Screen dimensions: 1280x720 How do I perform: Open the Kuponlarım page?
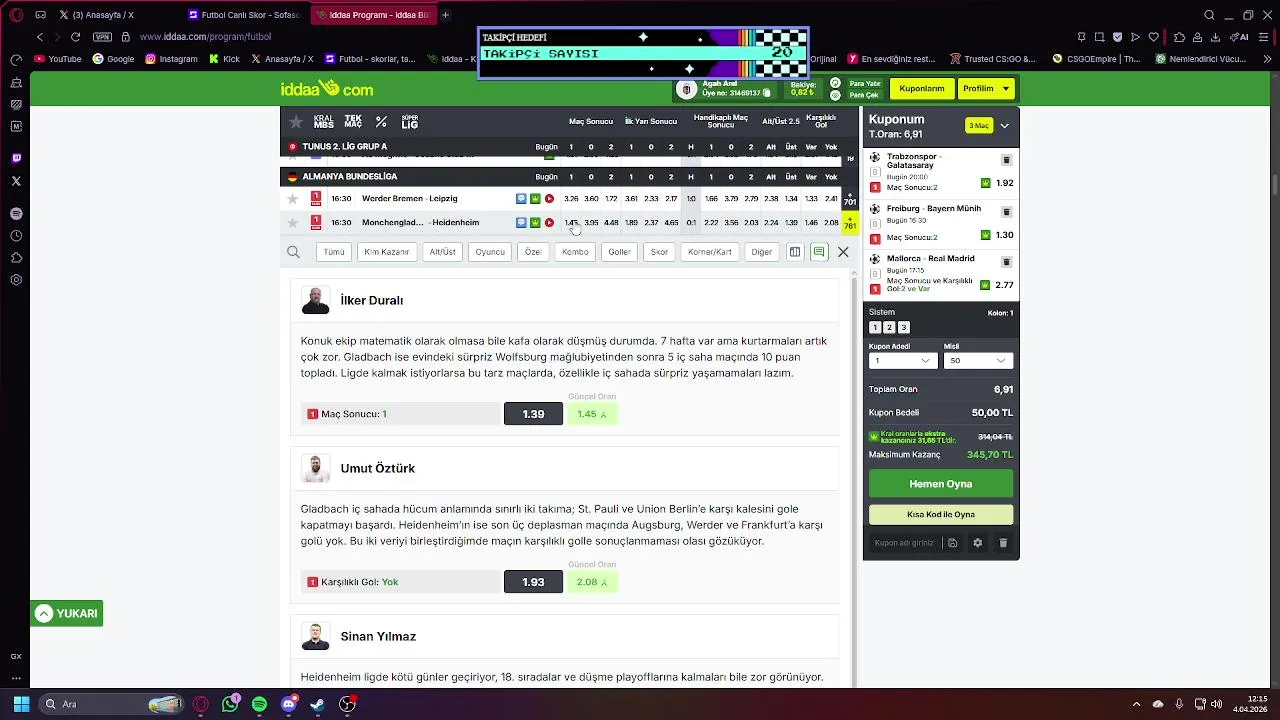tap(921, 89)
